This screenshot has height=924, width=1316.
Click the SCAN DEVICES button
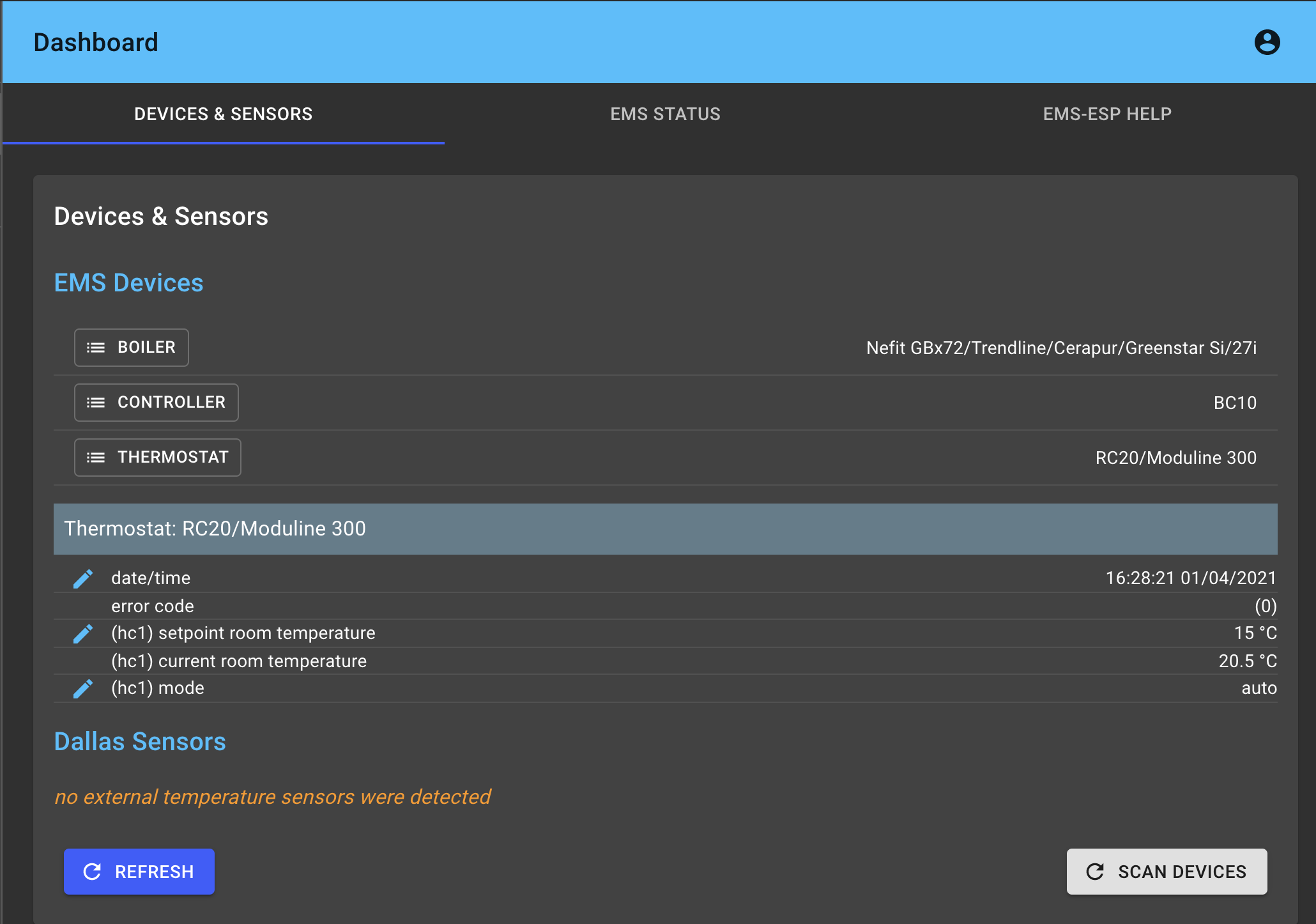tap(1166, 872)
